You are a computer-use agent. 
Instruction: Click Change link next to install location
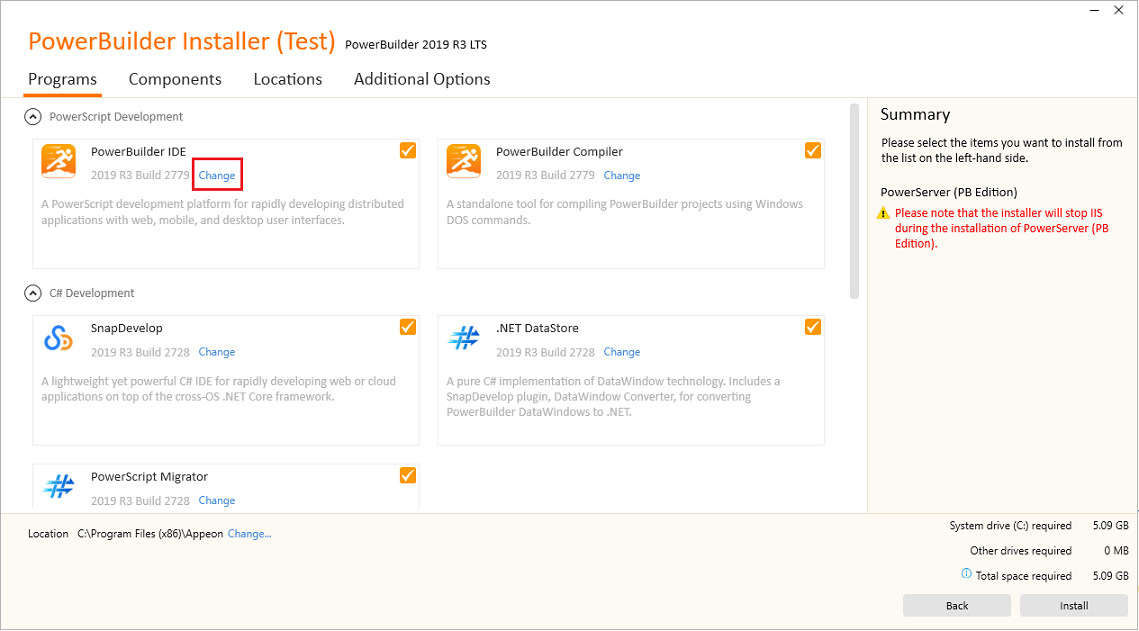[249, 534]
